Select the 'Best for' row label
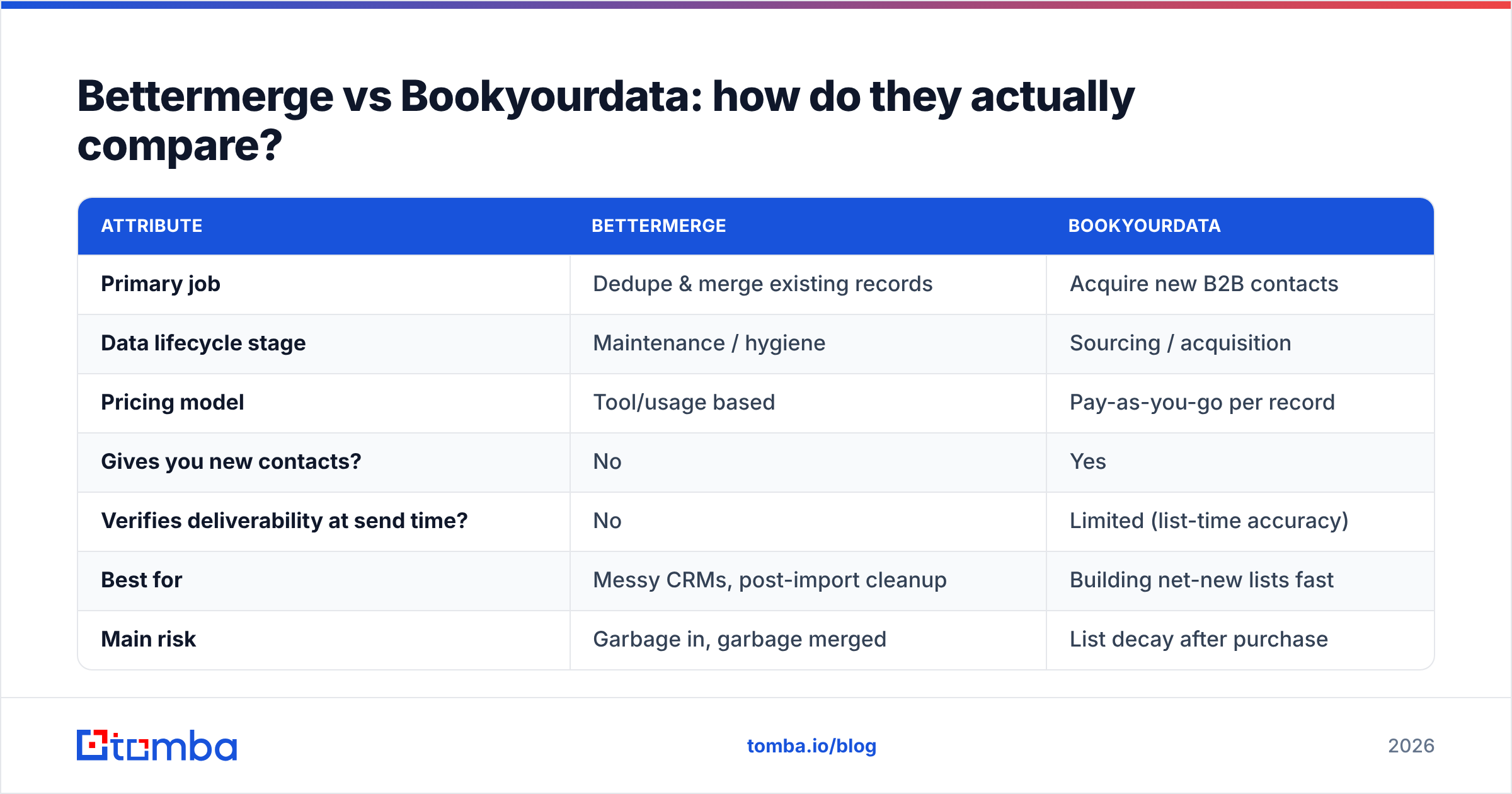Screen dimensions: 1512x794 tap(142, 580)
